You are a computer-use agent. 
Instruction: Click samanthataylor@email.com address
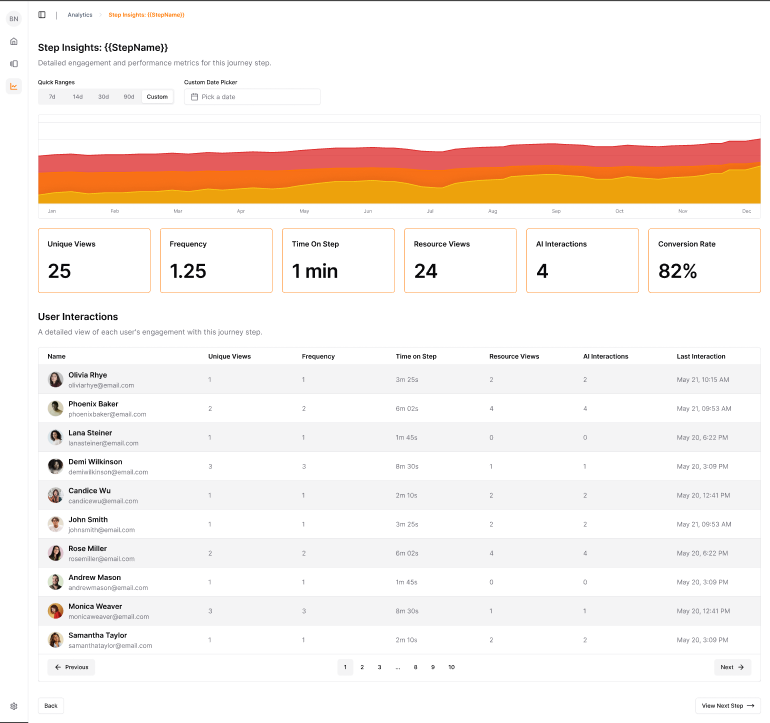[x=110, y=646]
